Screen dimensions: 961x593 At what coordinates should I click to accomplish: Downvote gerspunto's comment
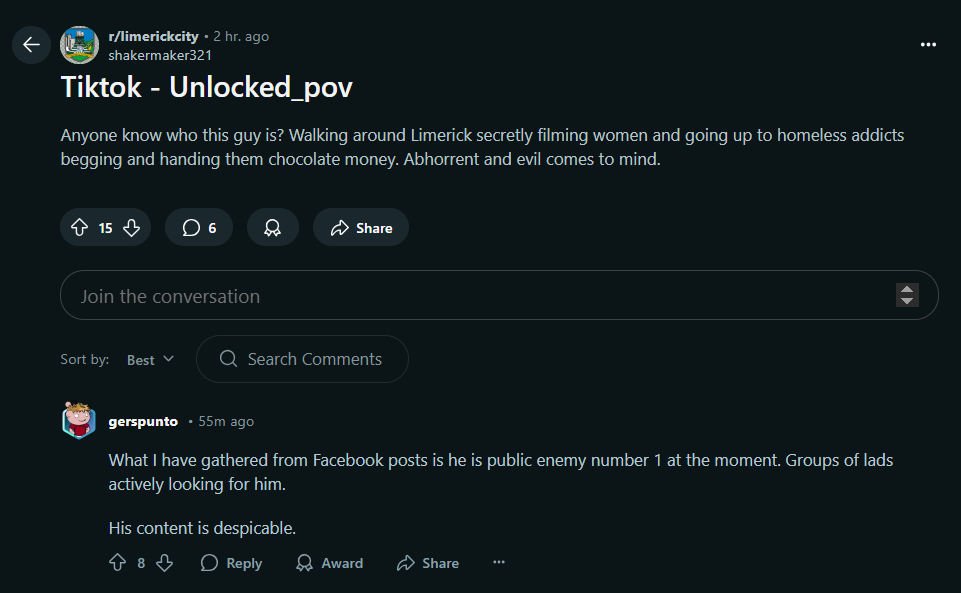(x=165, y=563)
